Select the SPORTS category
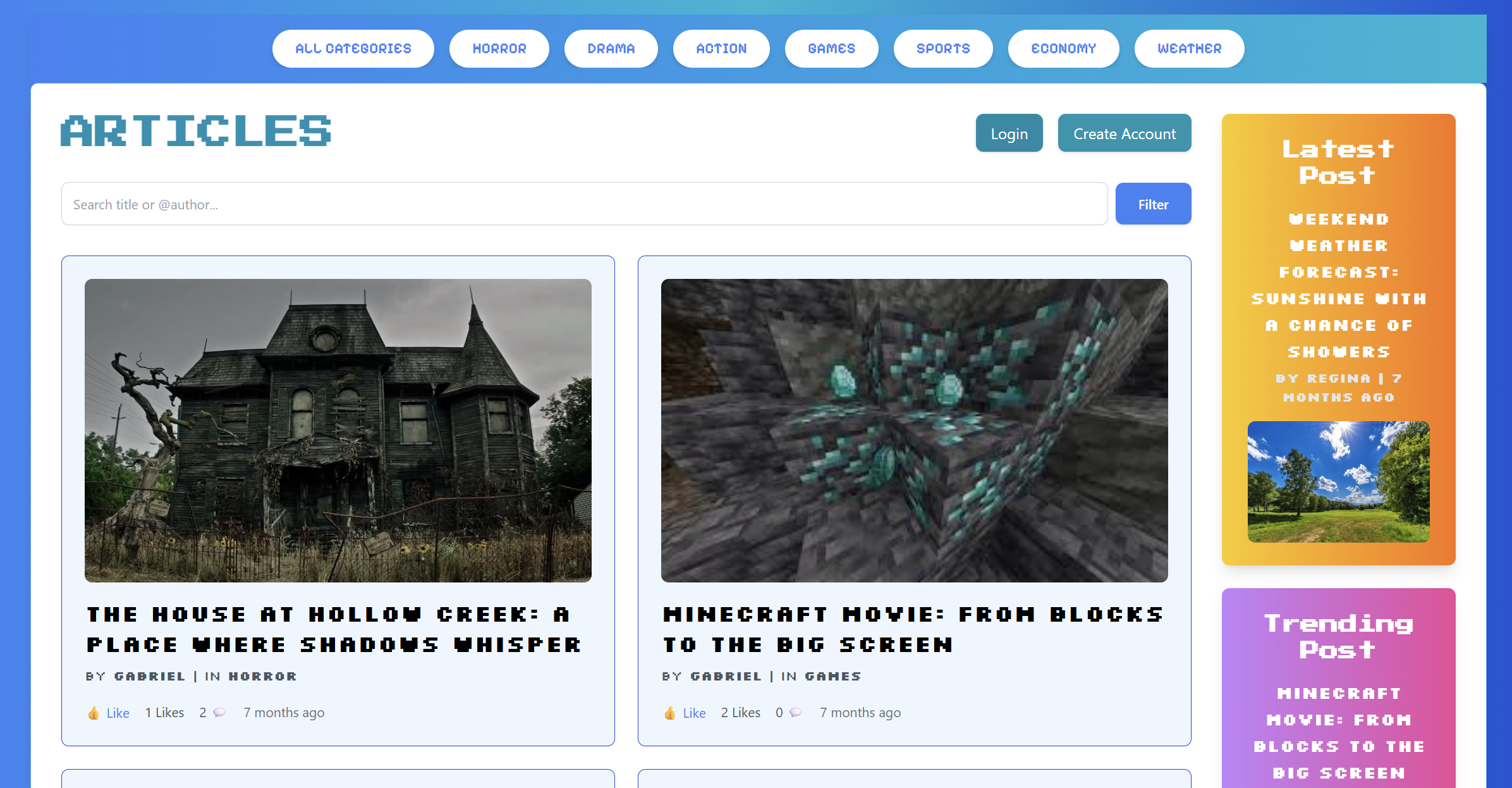 tap(943, 48)
